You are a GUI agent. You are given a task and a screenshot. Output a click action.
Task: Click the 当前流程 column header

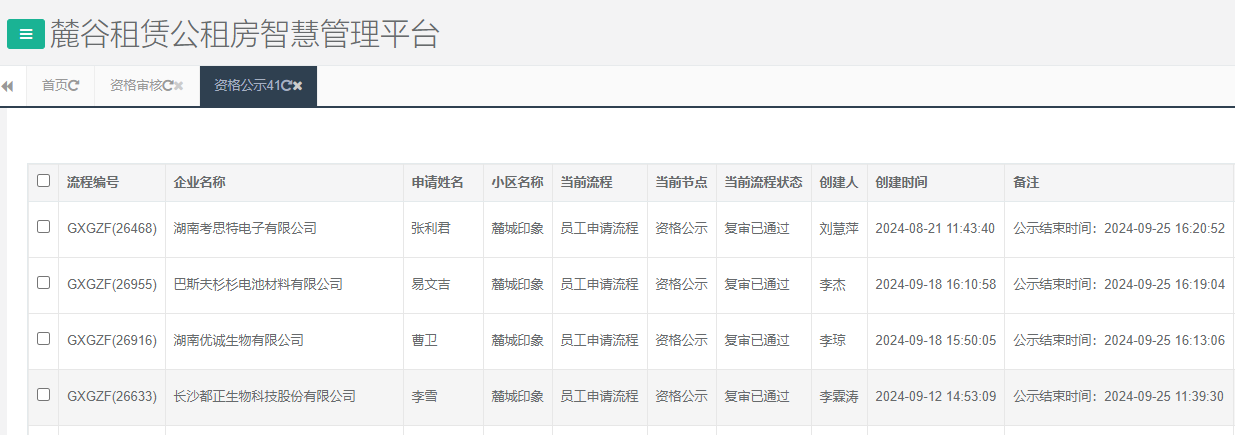pos(586,183)
